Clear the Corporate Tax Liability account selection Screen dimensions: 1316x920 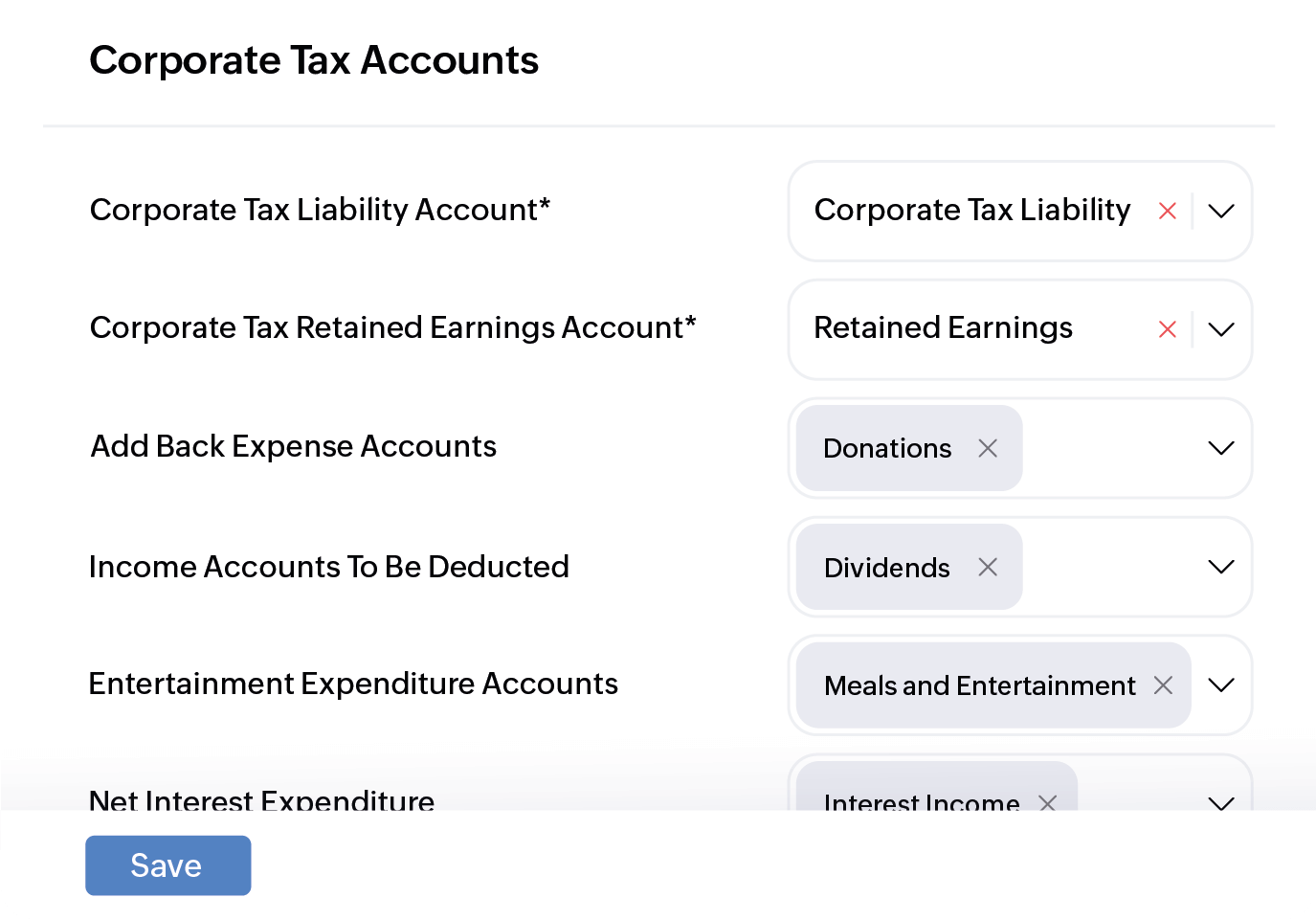point(1168,211)
